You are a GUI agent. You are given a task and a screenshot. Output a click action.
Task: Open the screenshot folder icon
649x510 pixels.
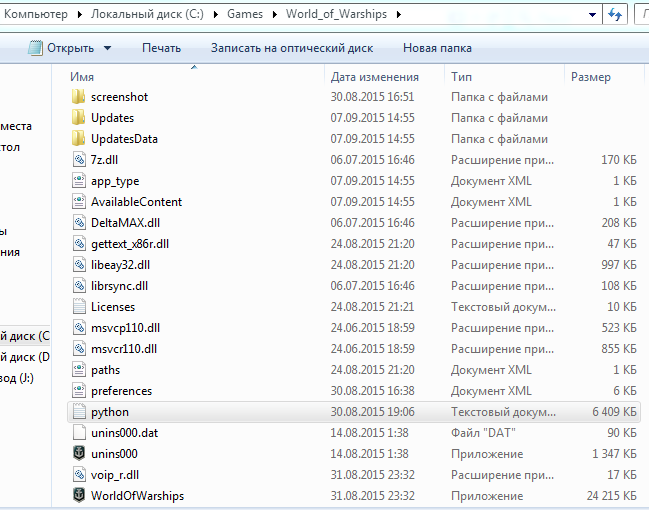78,97
